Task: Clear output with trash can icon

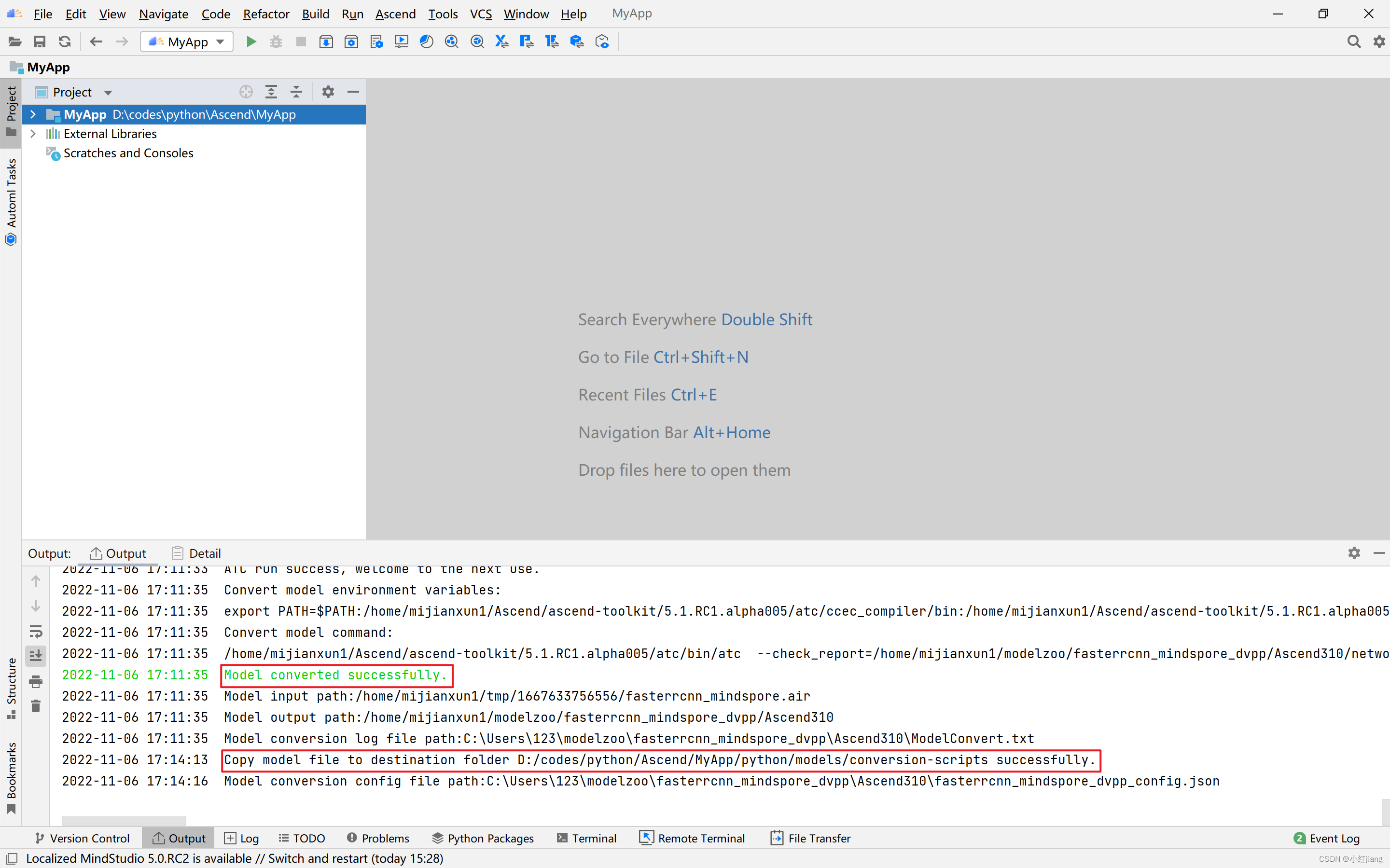Action: click(x=36, y=705)
